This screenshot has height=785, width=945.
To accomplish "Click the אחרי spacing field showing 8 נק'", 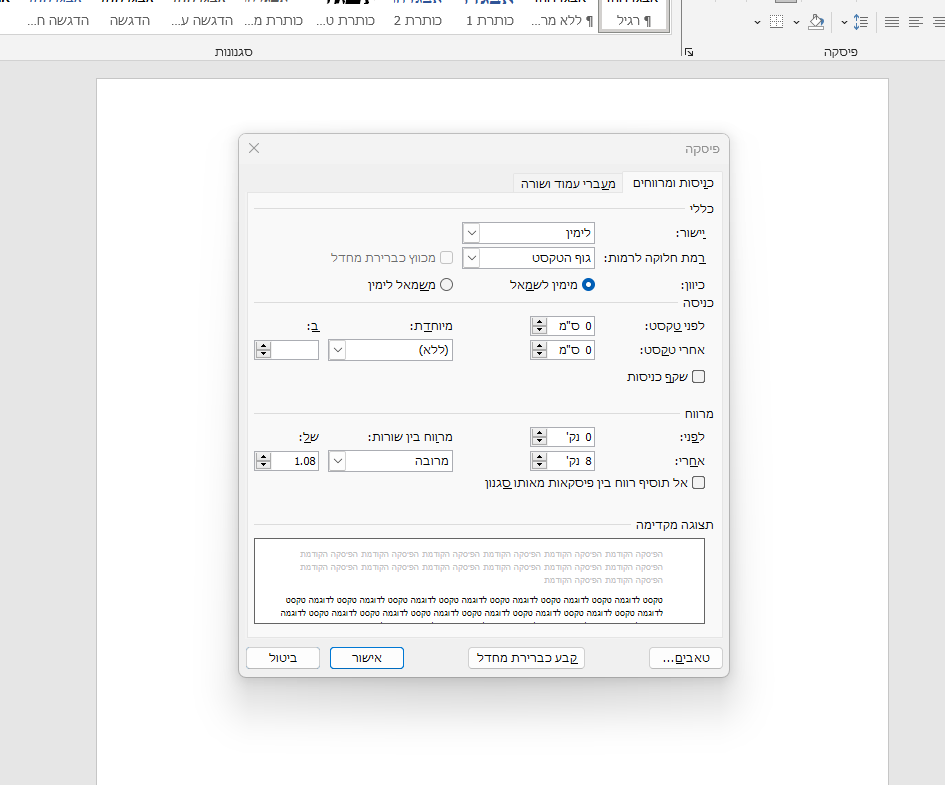I will pos(570,461).
